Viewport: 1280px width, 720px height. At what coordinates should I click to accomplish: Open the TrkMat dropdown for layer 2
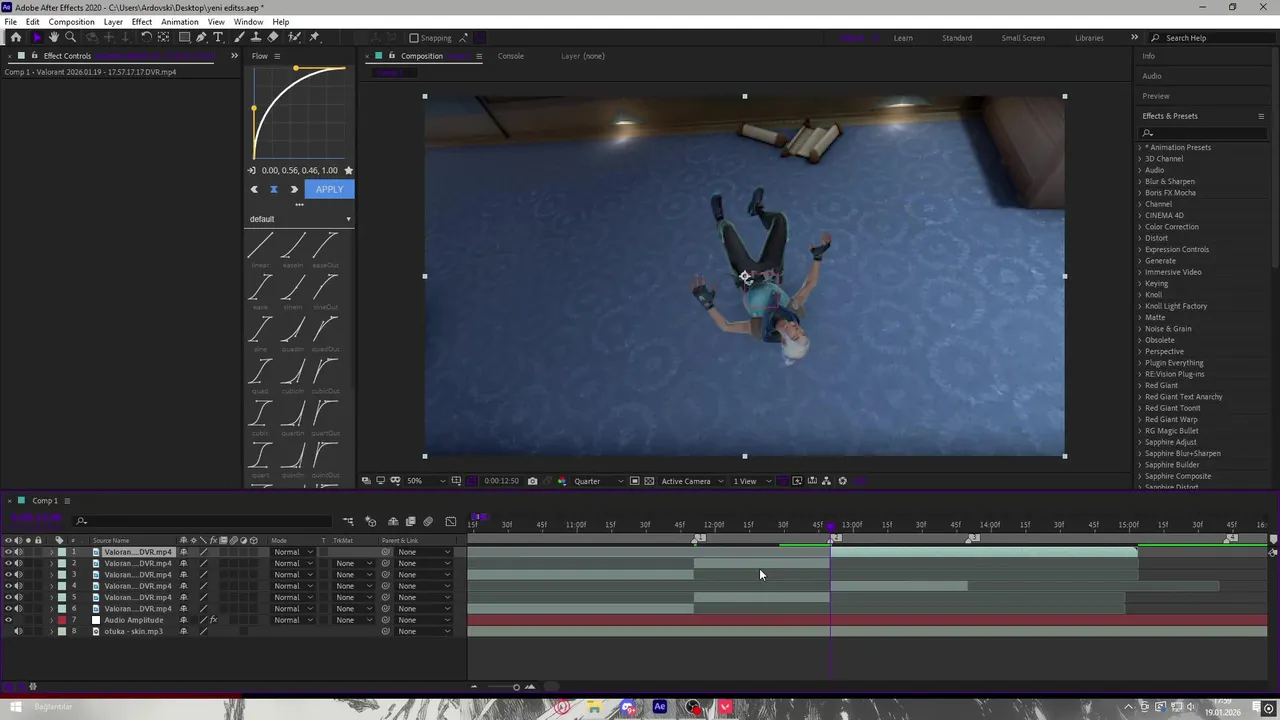[x=354, y=563]
